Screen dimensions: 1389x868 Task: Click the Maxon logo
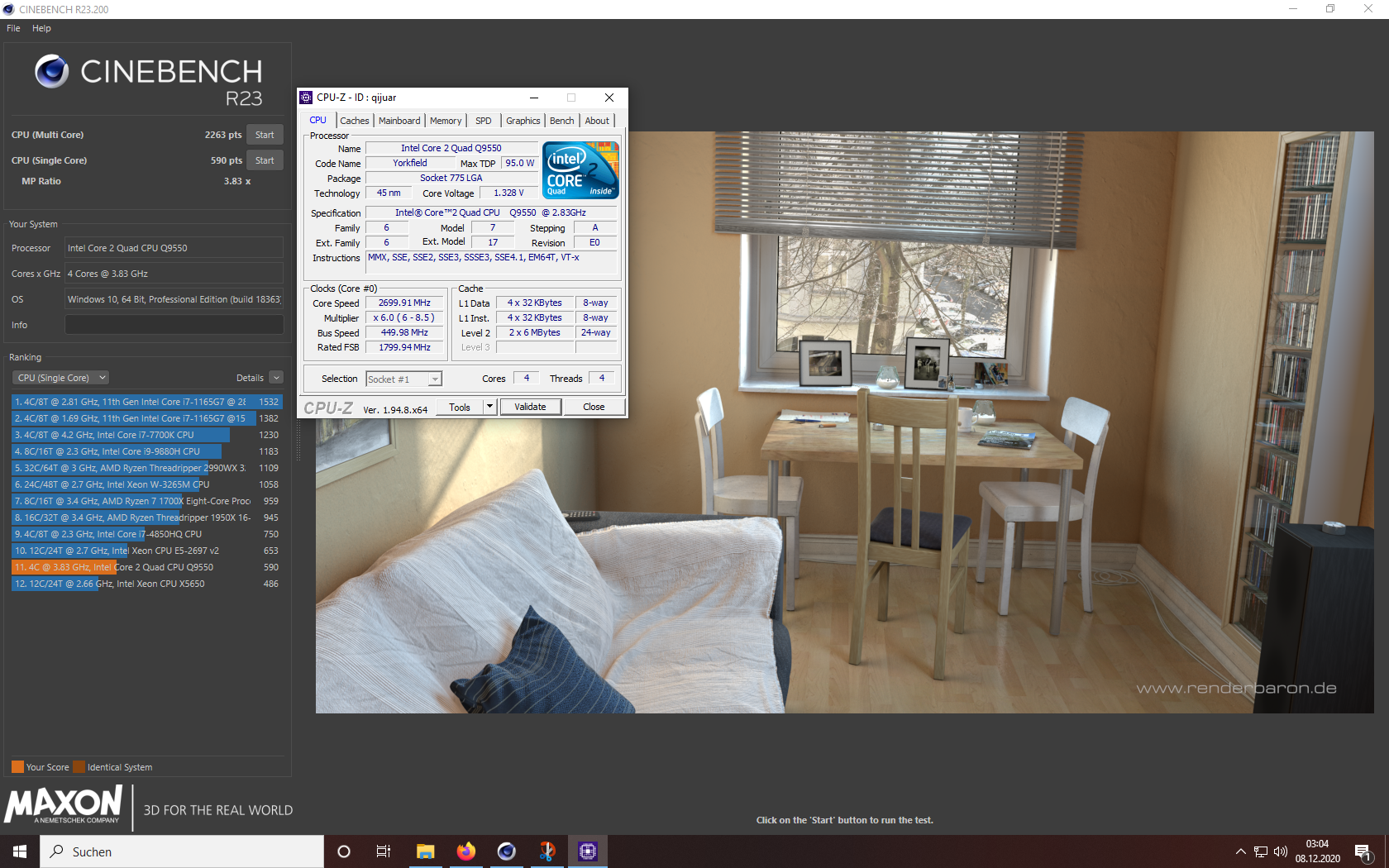64,805
